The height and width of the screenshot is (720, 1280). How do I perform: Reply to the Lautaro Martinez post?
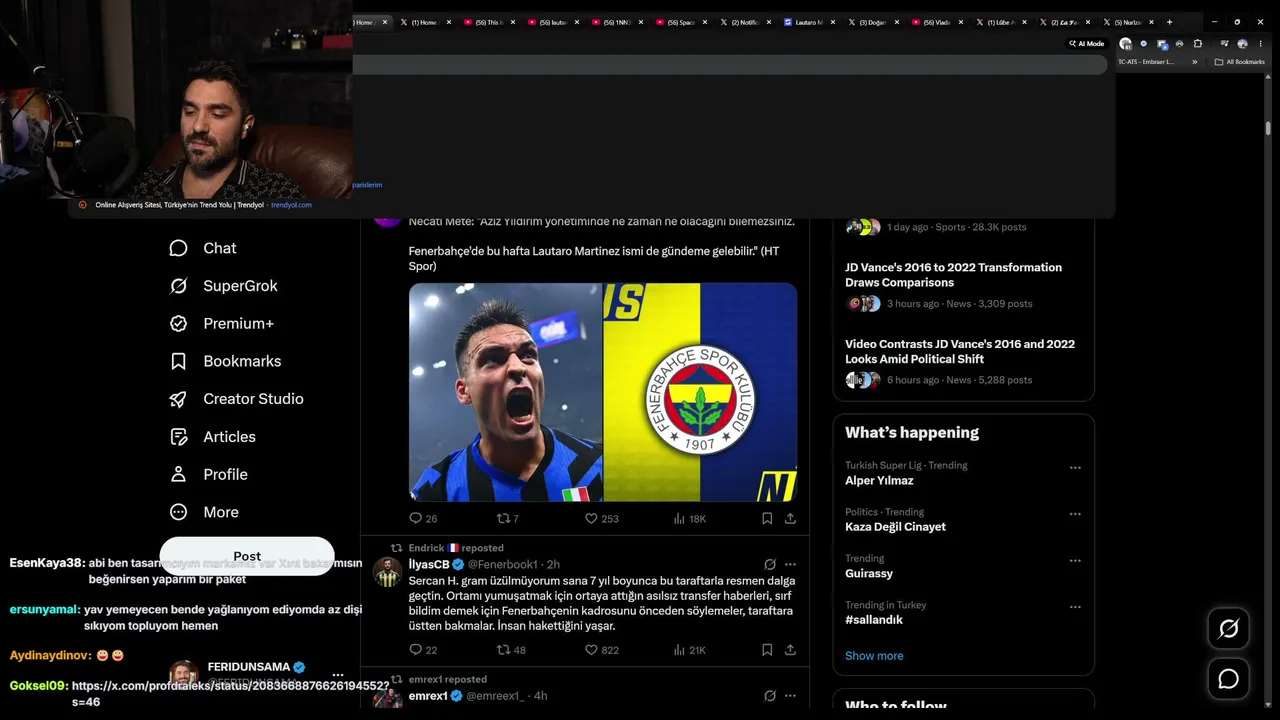pyautogui.click(x=423, y=518)
